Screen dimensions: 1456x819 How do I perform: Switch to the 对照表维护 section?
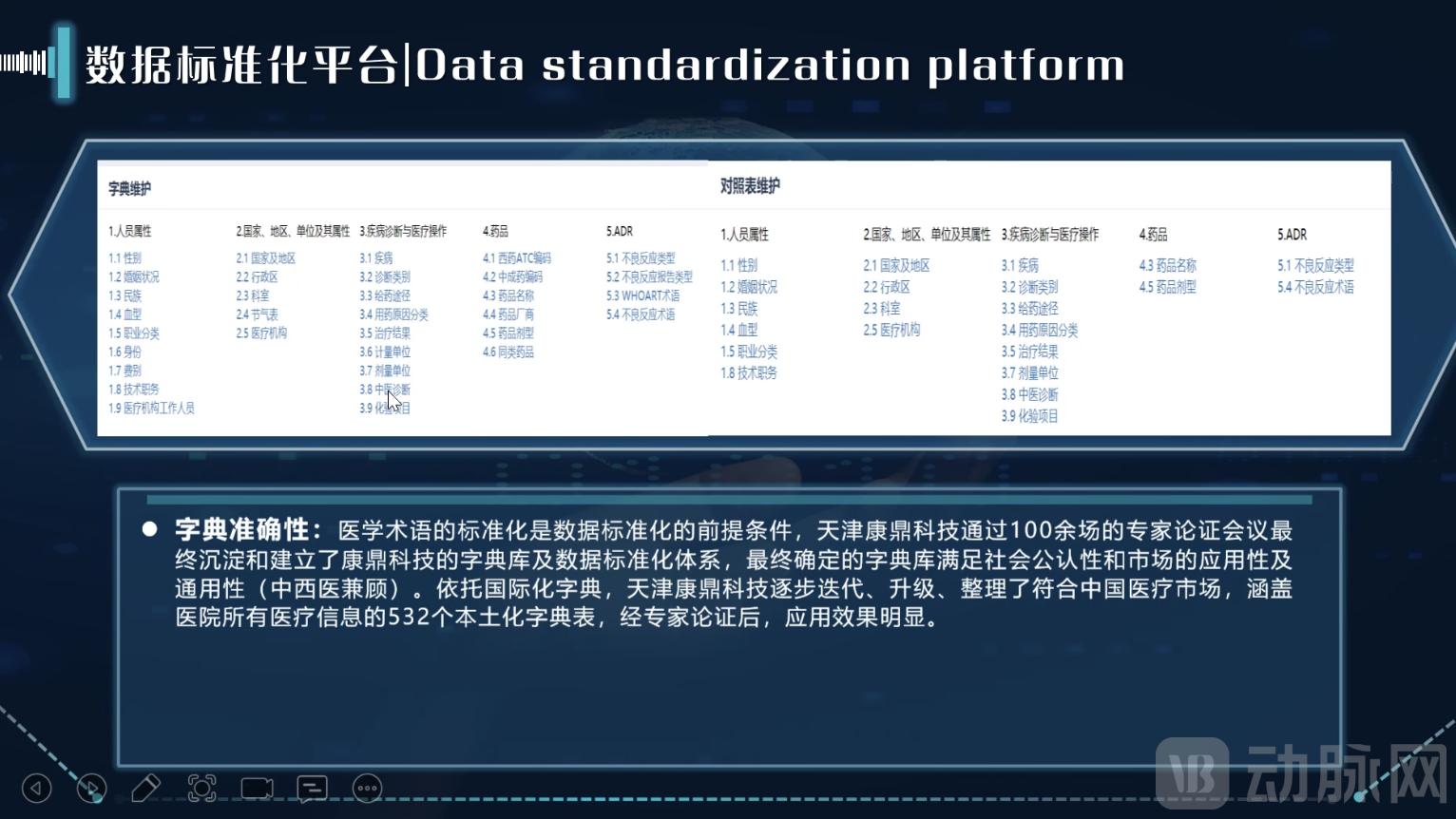coord(750,186)
